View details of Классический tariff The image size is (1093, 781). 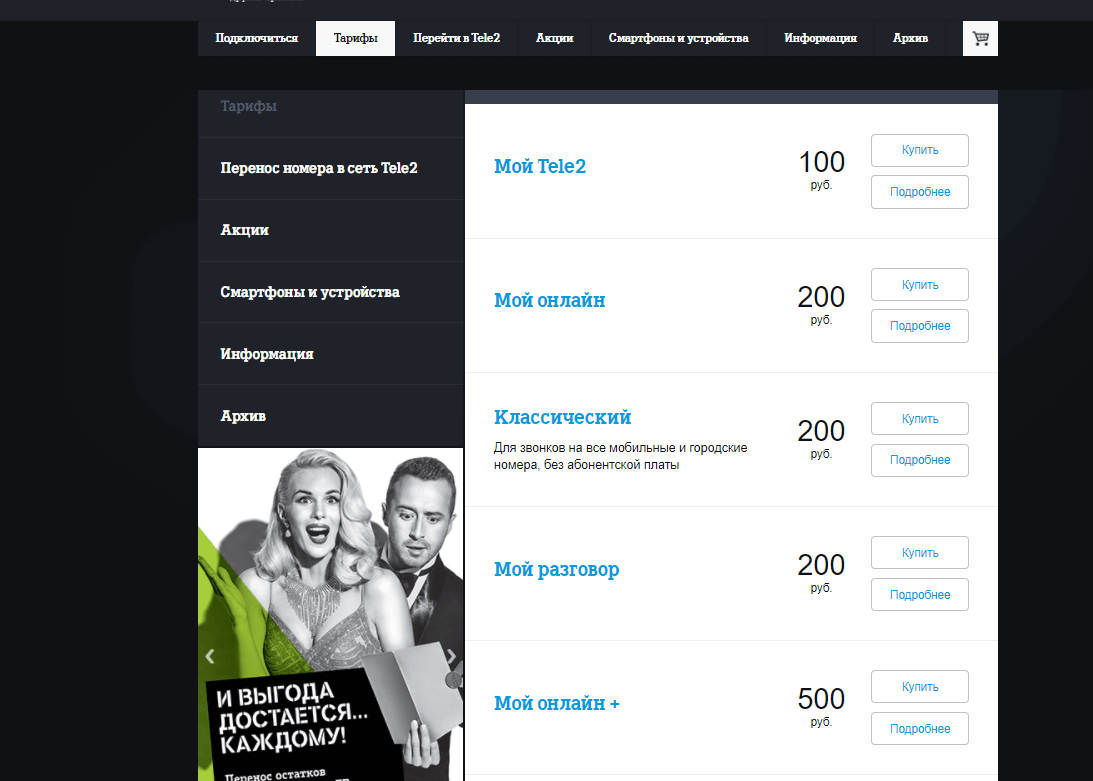[x=919, y=460]
